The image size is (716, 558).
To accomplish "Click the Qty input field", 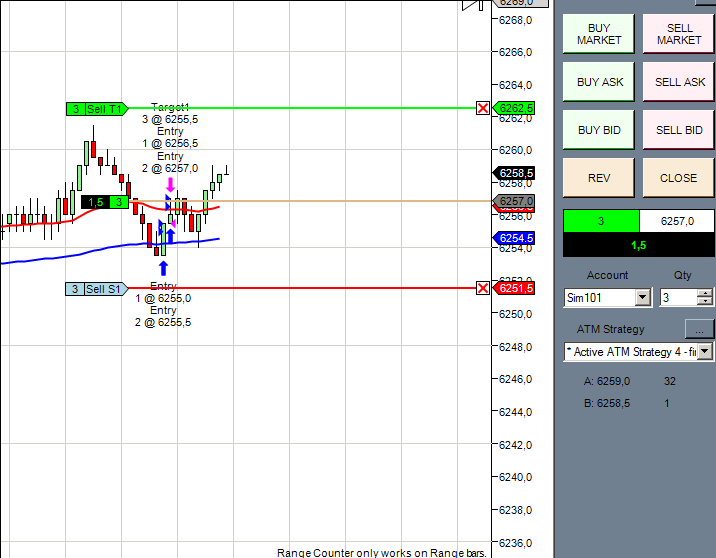I will click(x=679, y=298).
